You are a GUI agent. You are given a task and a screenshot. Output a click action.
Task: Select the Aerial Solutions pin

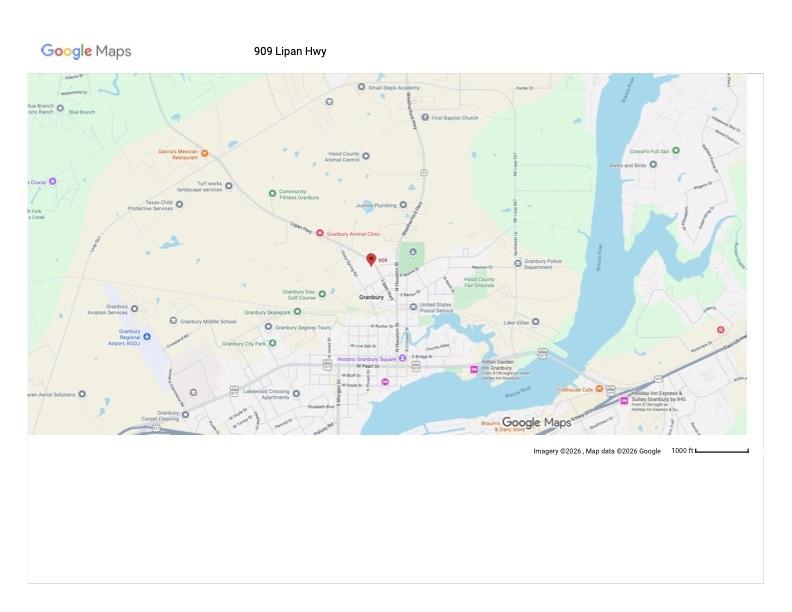[x=82, y=394]
